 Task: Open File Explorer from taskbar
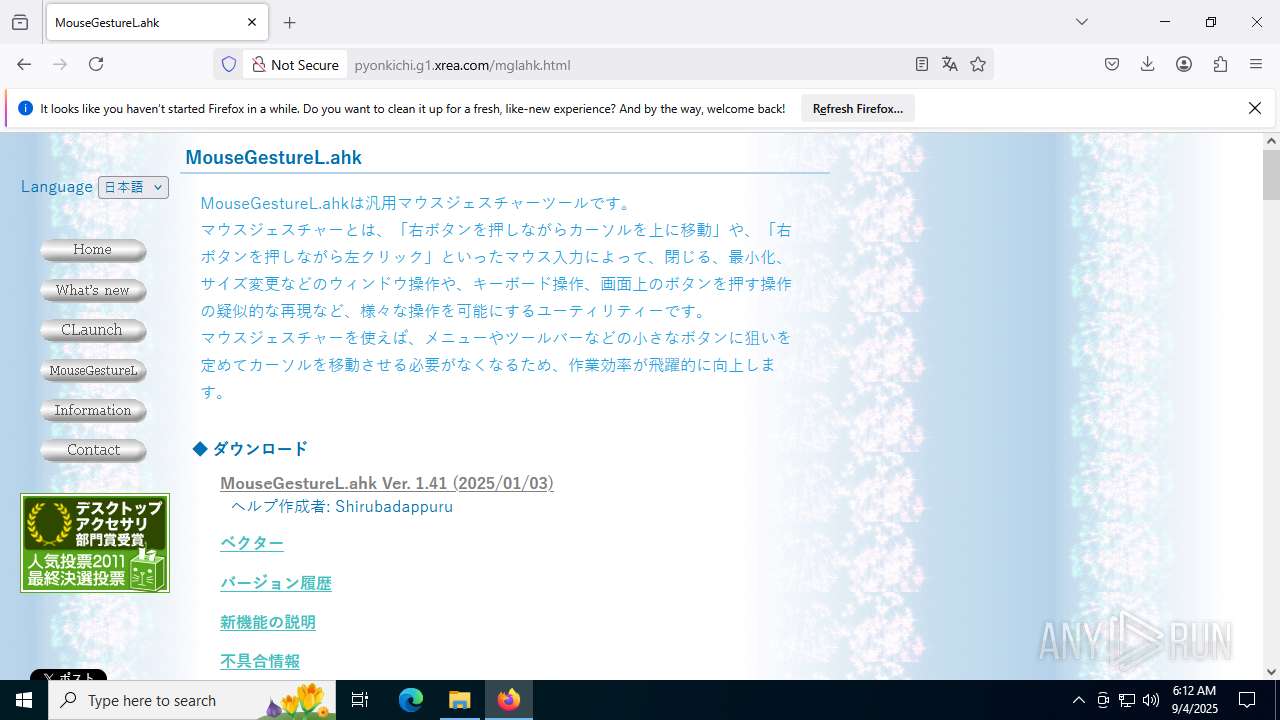coord(460,700)
